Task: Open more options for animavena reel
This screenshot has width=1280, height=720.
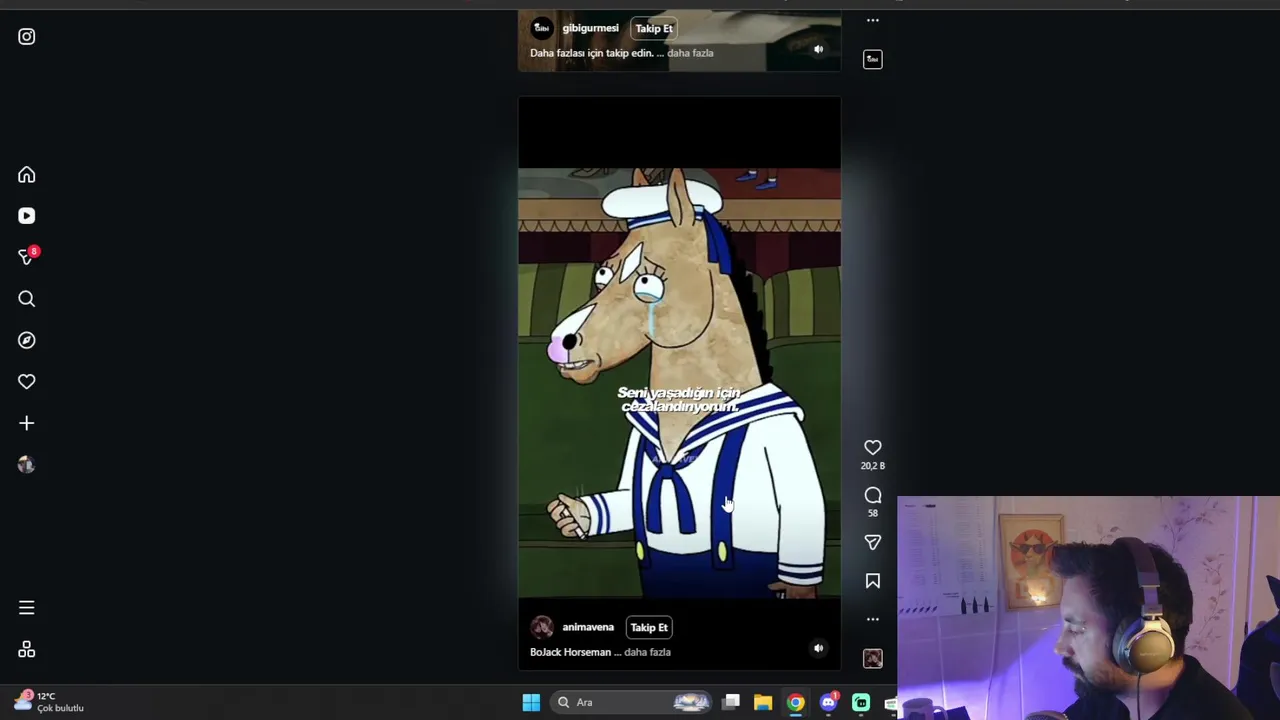Action: [x=873, y=619]
